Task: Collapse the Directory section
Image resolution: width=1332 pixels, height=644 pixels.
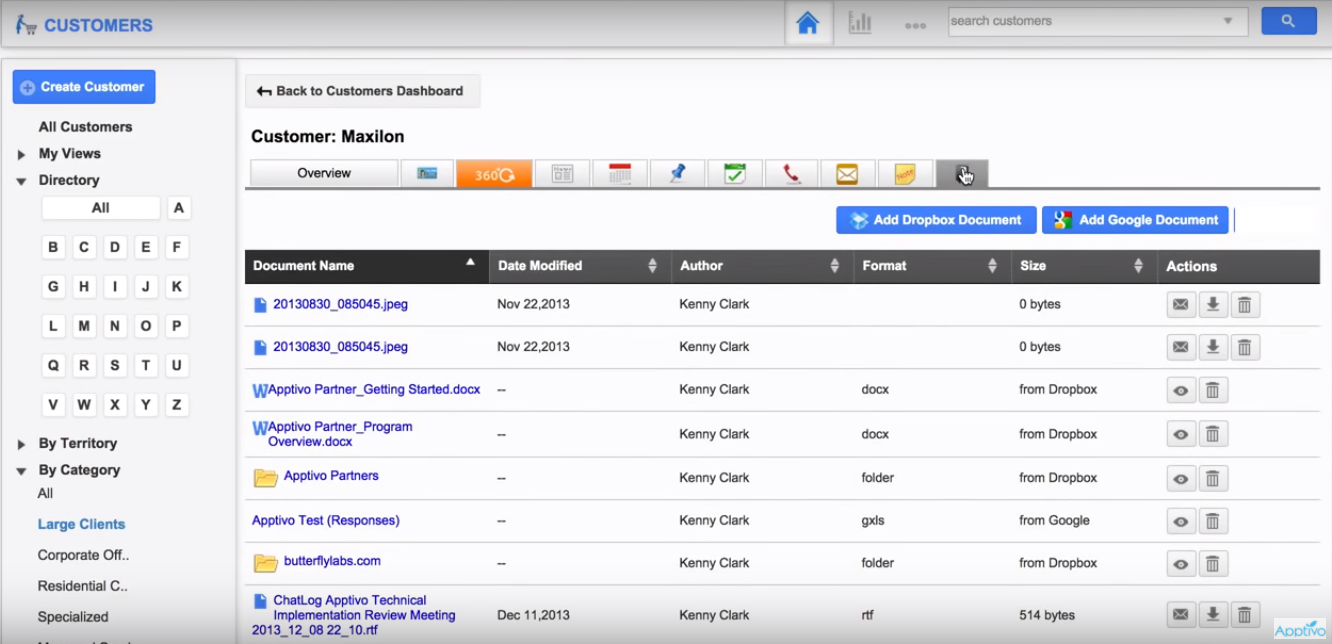Action: [x=21, y=180]
